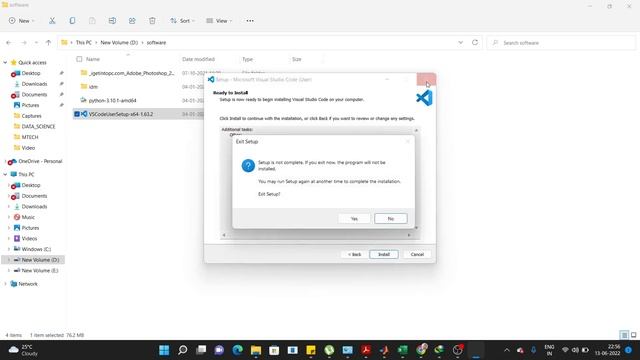Viewport: 640px width, 360px height.
Task: Open Task View on the taskbar
Action: coord(201,350)
